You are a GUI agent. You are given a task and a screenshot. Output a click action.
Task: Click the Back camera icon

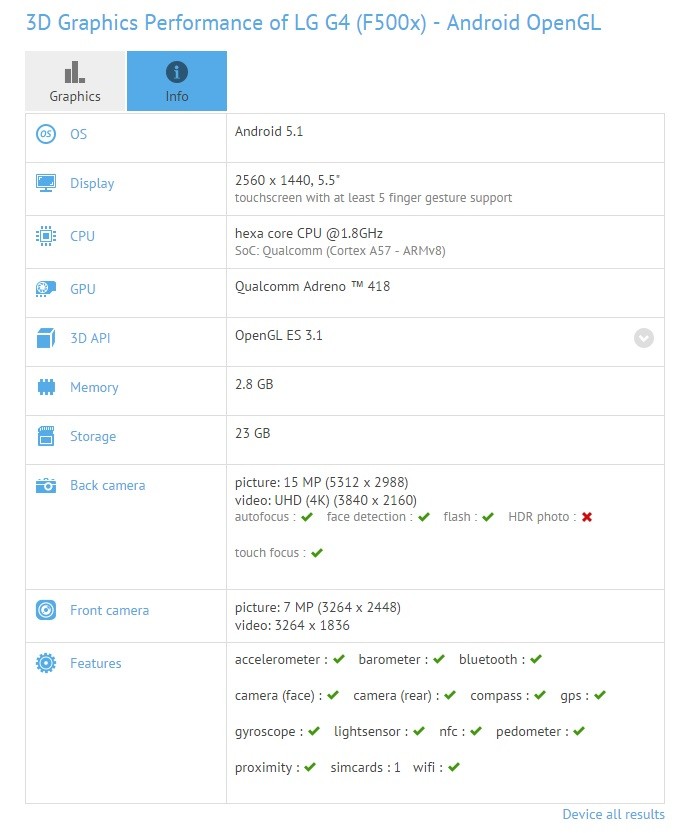[x=46, y=485]
